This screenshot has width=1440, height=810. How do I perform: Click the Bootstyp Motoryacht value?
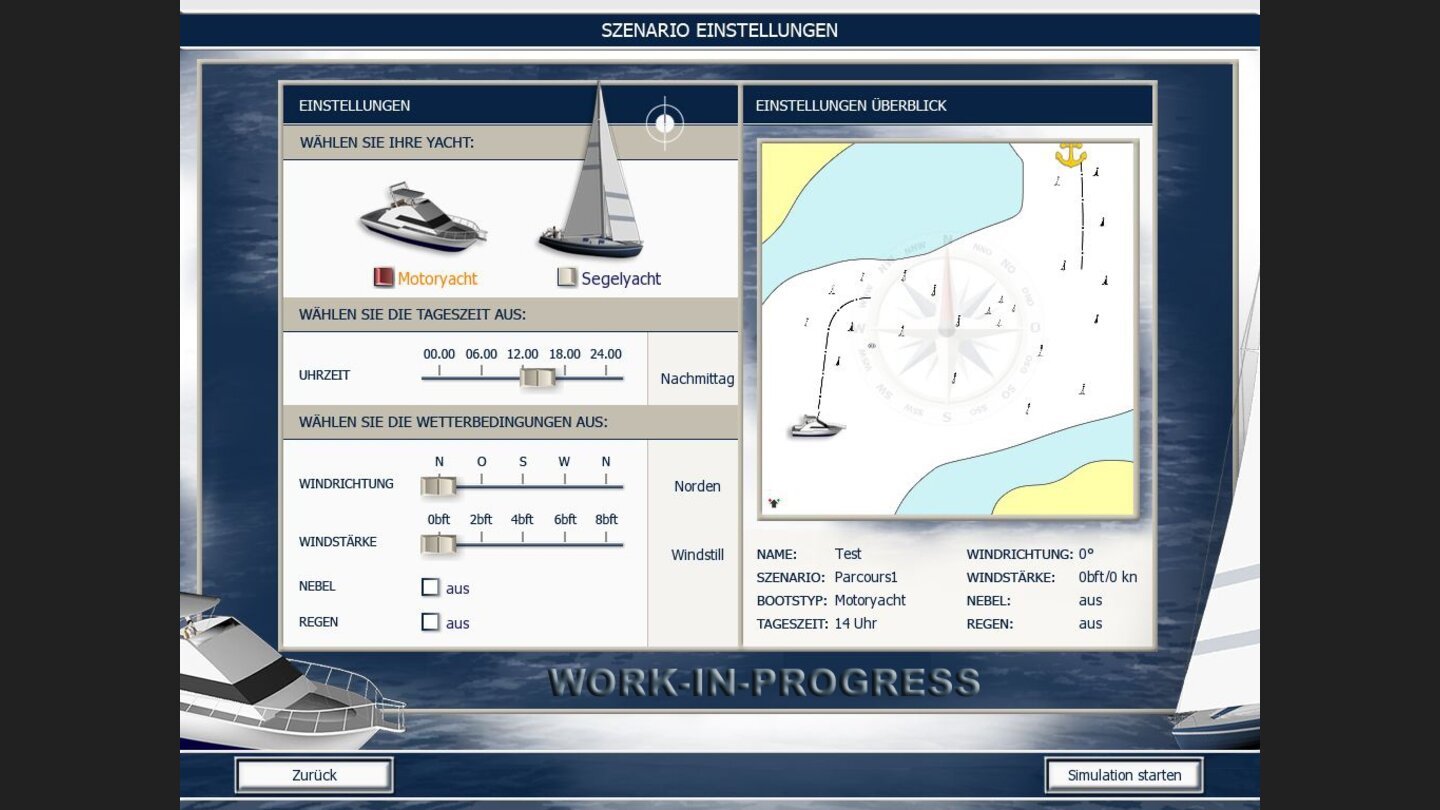870,600
